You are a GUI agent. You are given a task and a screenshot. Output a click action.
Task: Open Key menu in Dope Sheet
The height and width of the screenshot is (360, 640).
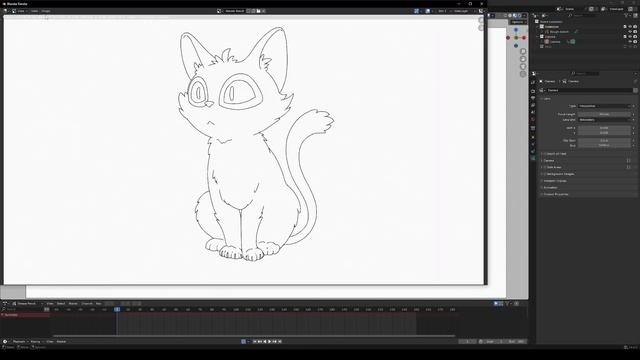[98, 304]
